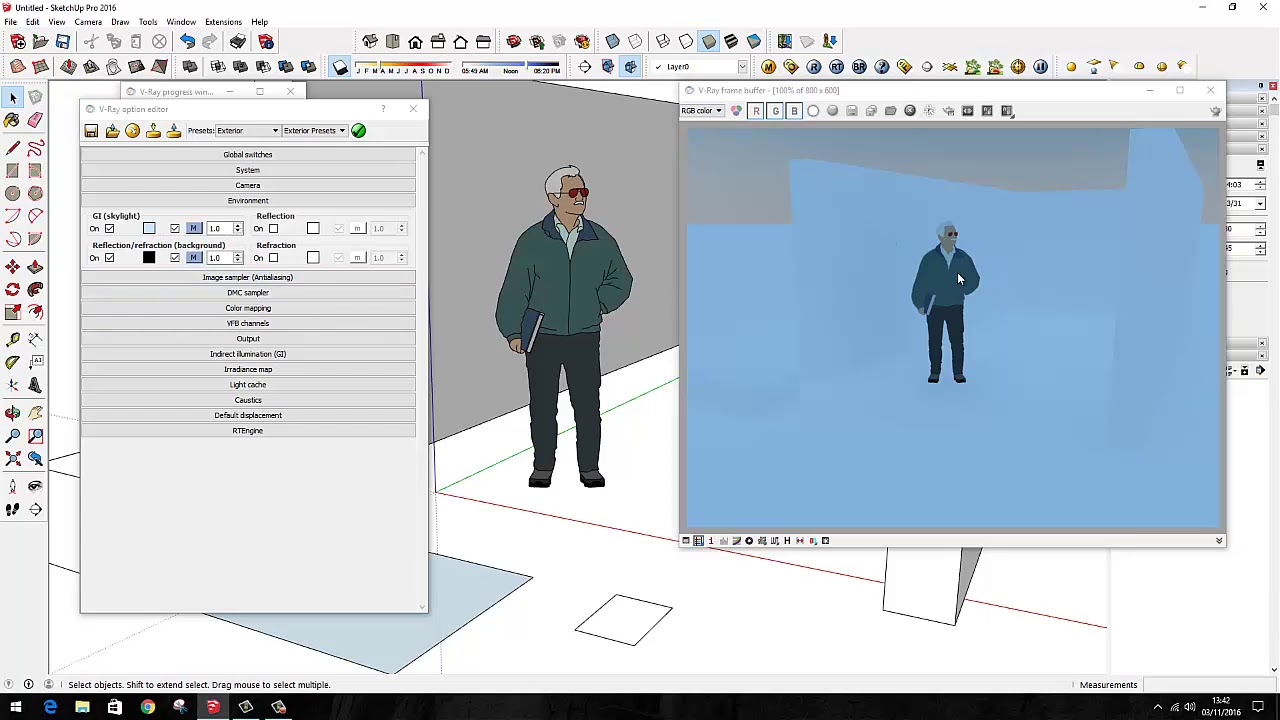Toggle GI skylight map checkbox beside M

click(x=175, y=229)
